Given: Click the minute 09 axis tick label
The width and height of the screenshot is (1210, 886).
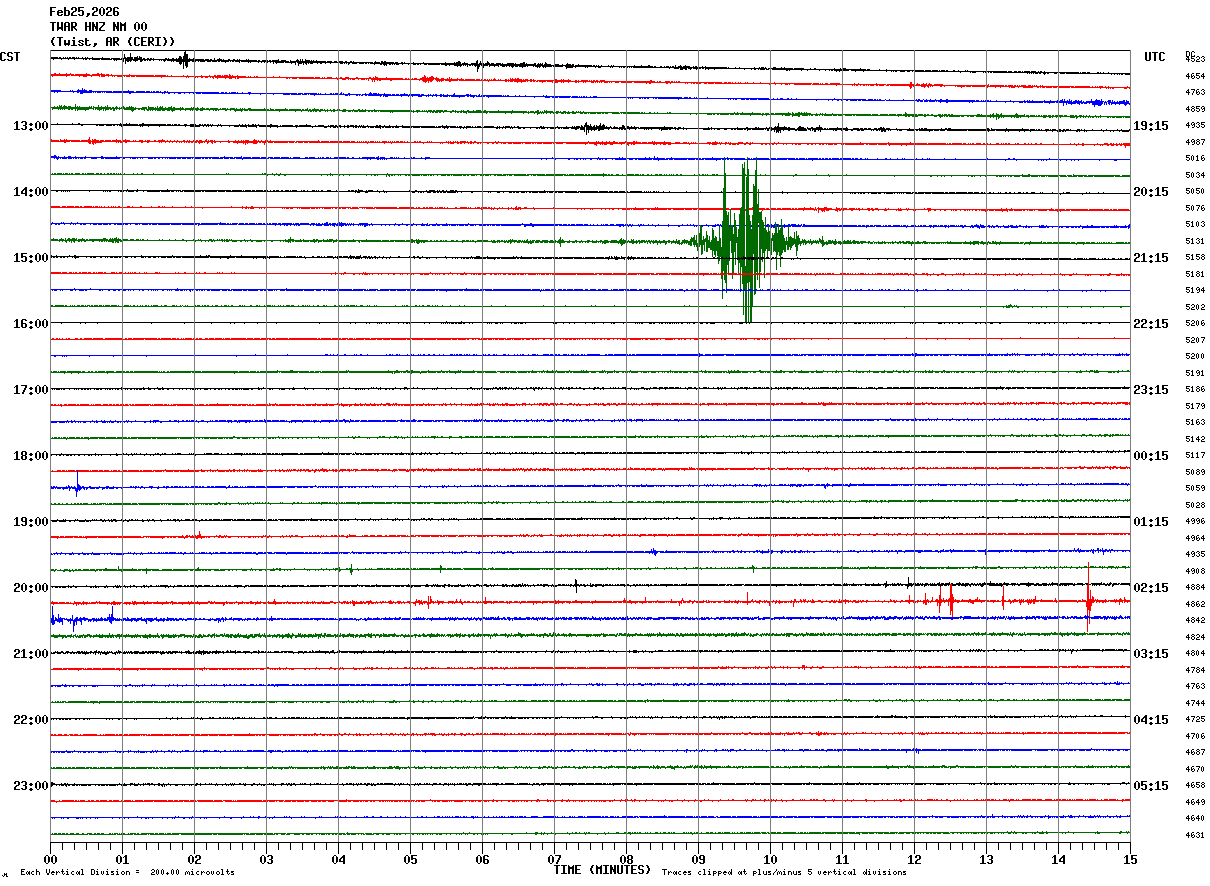Looking at the screenshot, I should (x=698, y=859).
